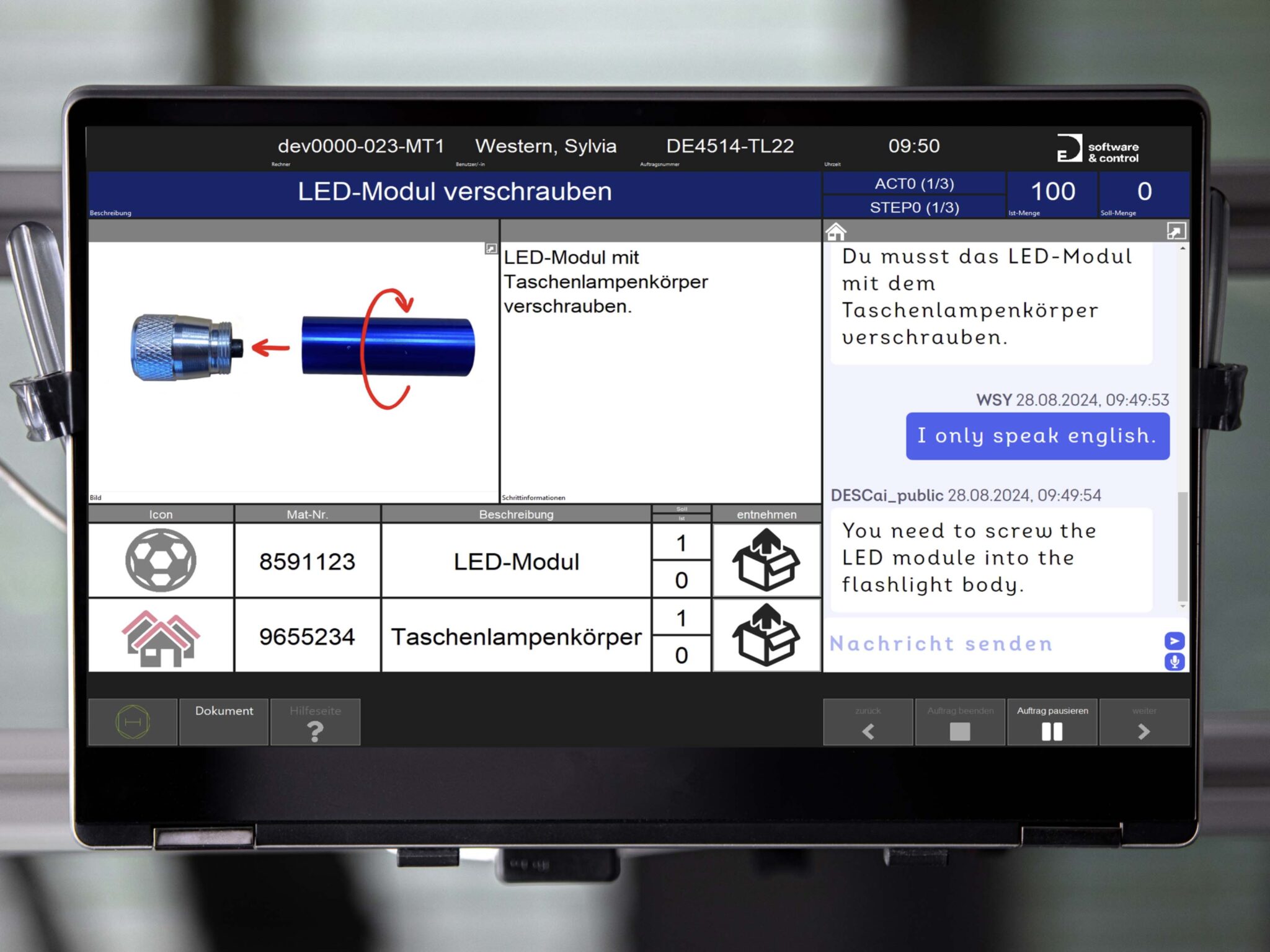1270x952 pixels.
Task: Select the hexagon logo button bottom left
Action: pos(132,721)
